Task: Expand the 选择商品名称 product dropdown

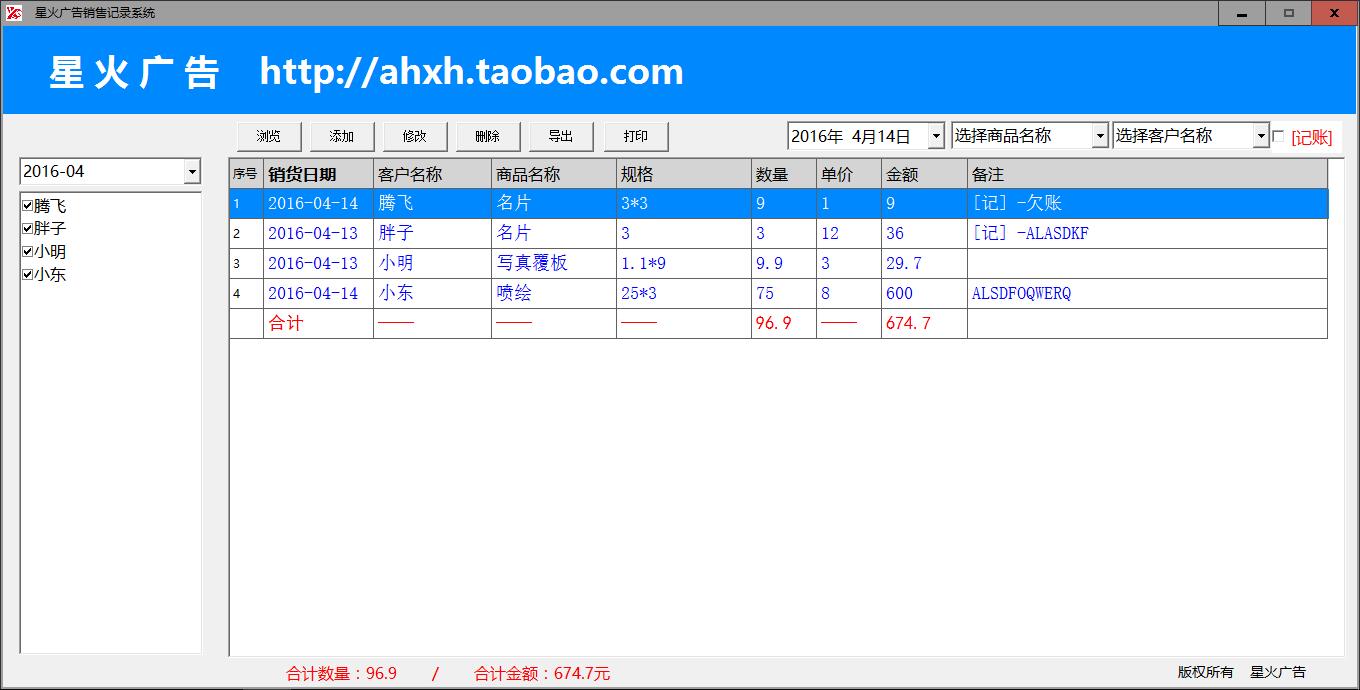Action: click(1099, 136)
